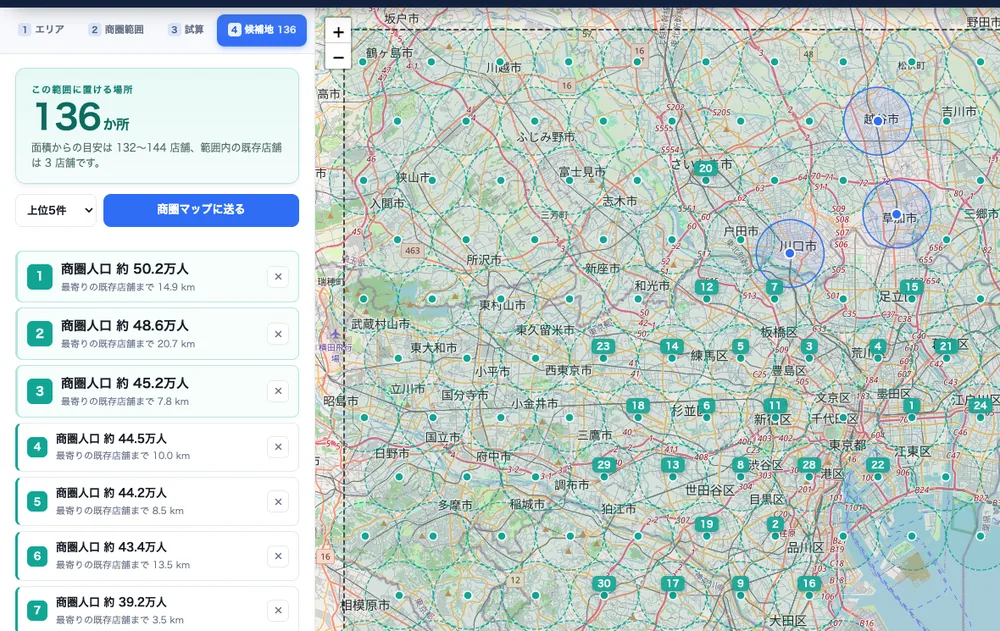Click the 136か所 count text

tap(82, 117)
